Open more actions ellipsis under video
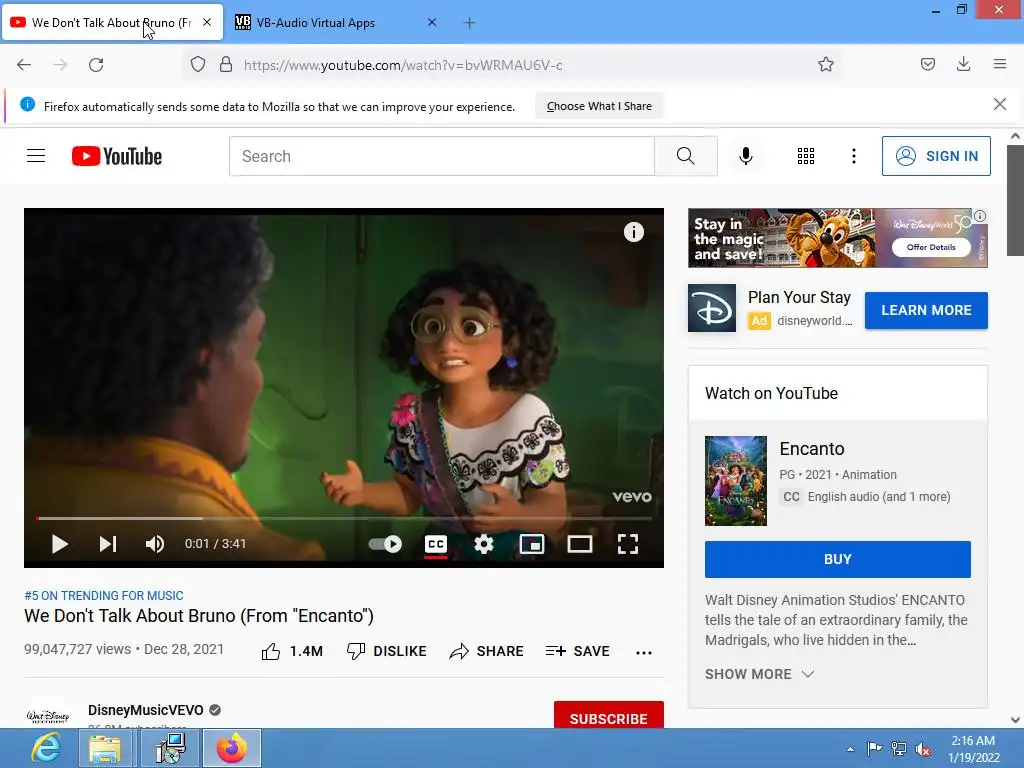This screenshot has width=1024, height=768. point(644,652)
